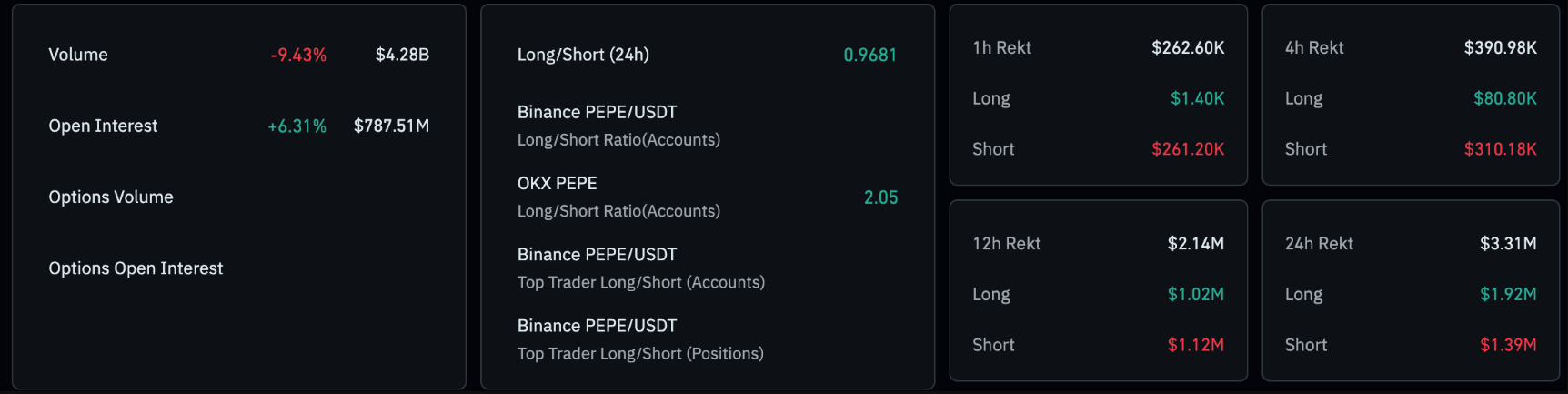Select the $1.12M 12h short liquidation
The width and height of the screenshot is (1568, 394).
click(x=1195, y=345)
